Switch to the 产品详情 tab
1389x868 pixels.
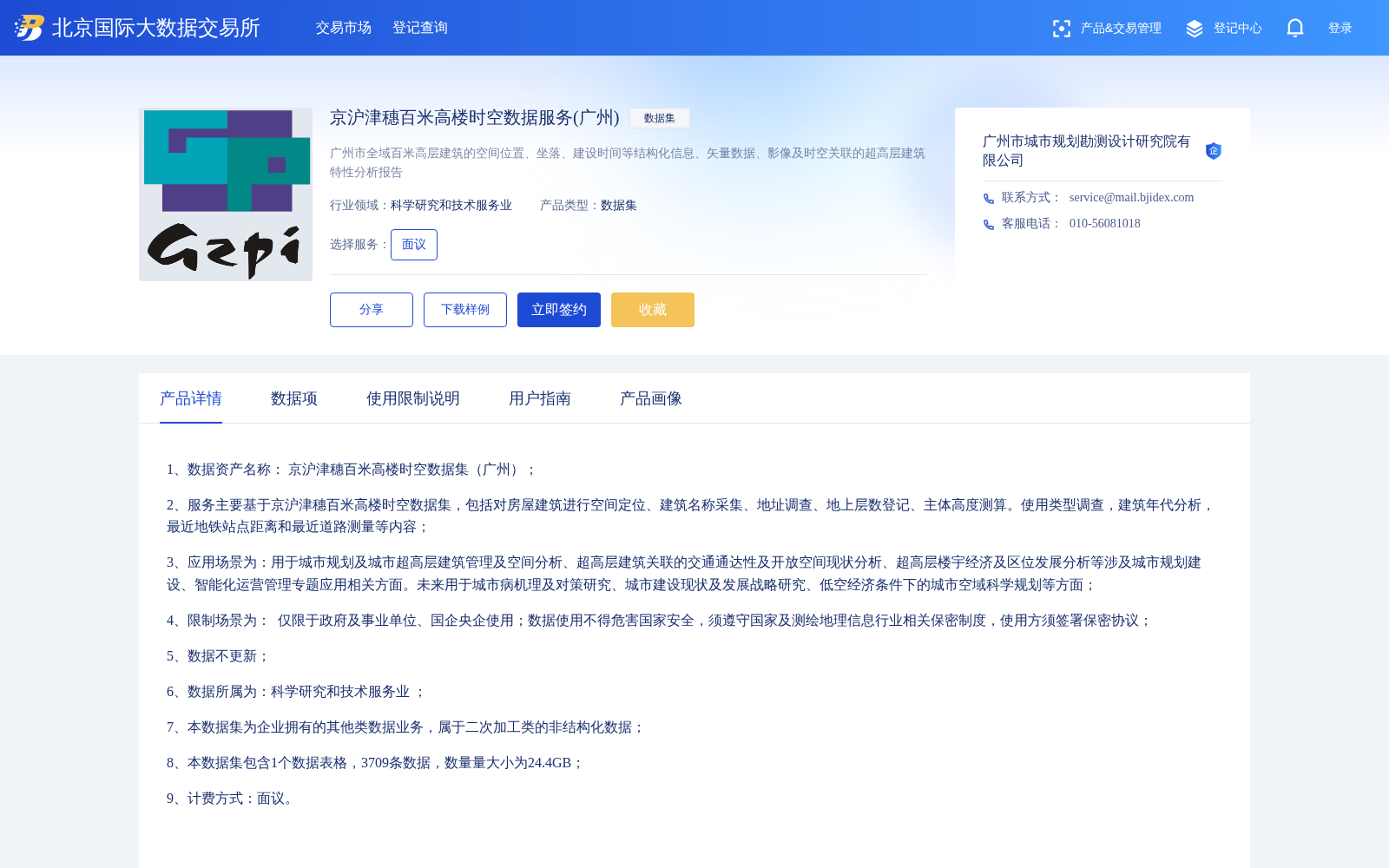click(x=191, y=398)
